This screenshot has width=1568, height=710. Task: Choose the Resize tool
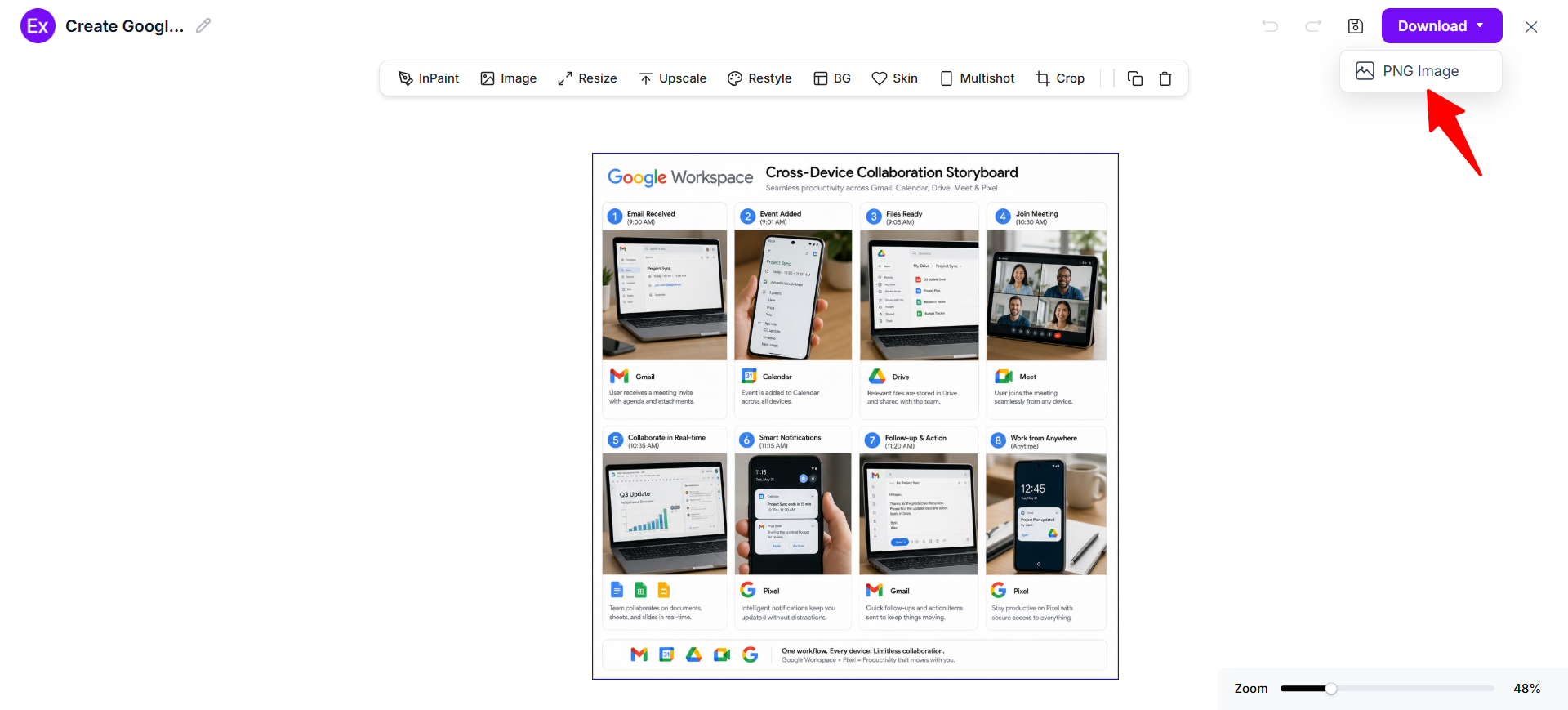[587, 78]
